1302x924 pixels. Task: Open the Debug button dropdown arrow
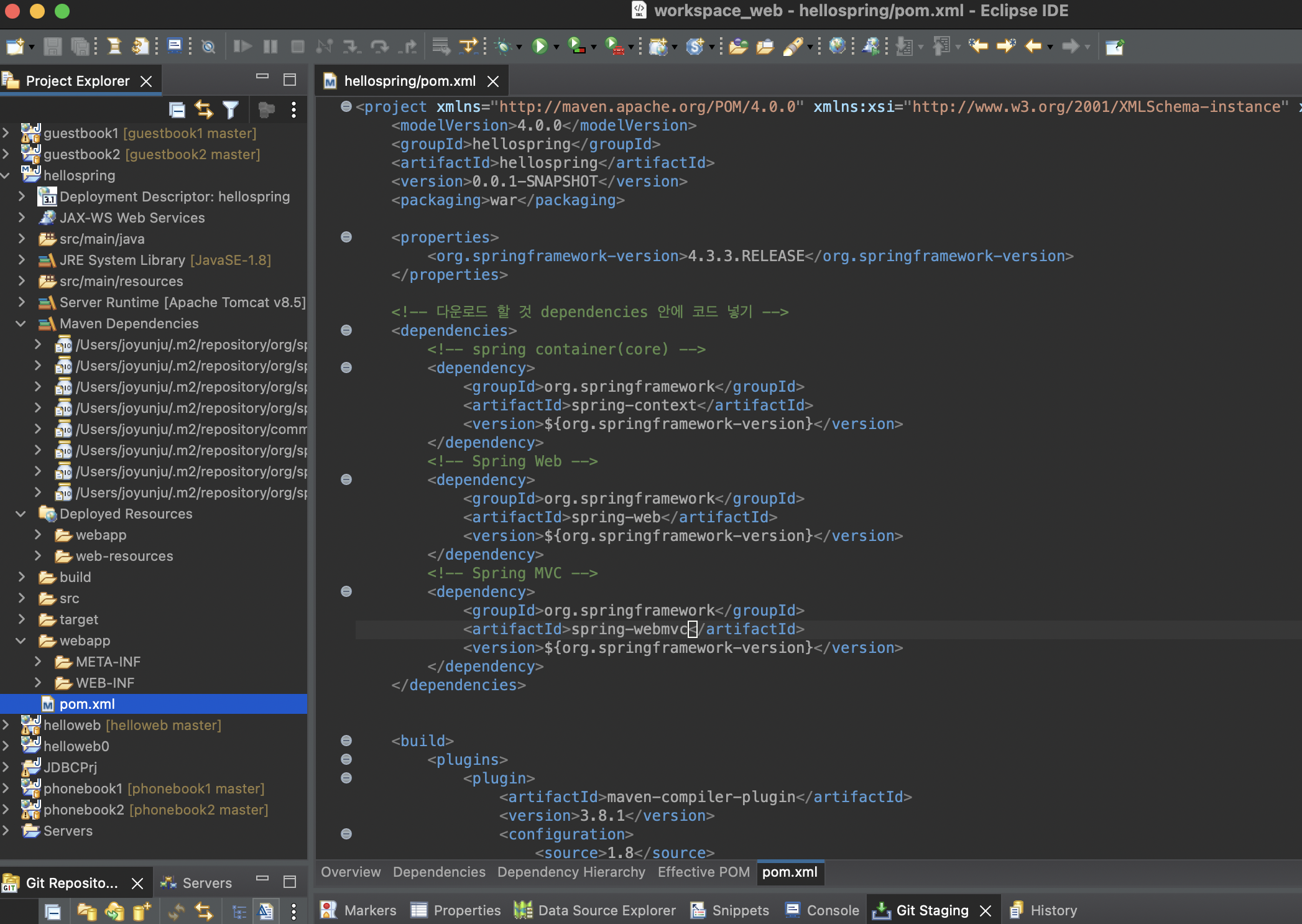(519, 47)
